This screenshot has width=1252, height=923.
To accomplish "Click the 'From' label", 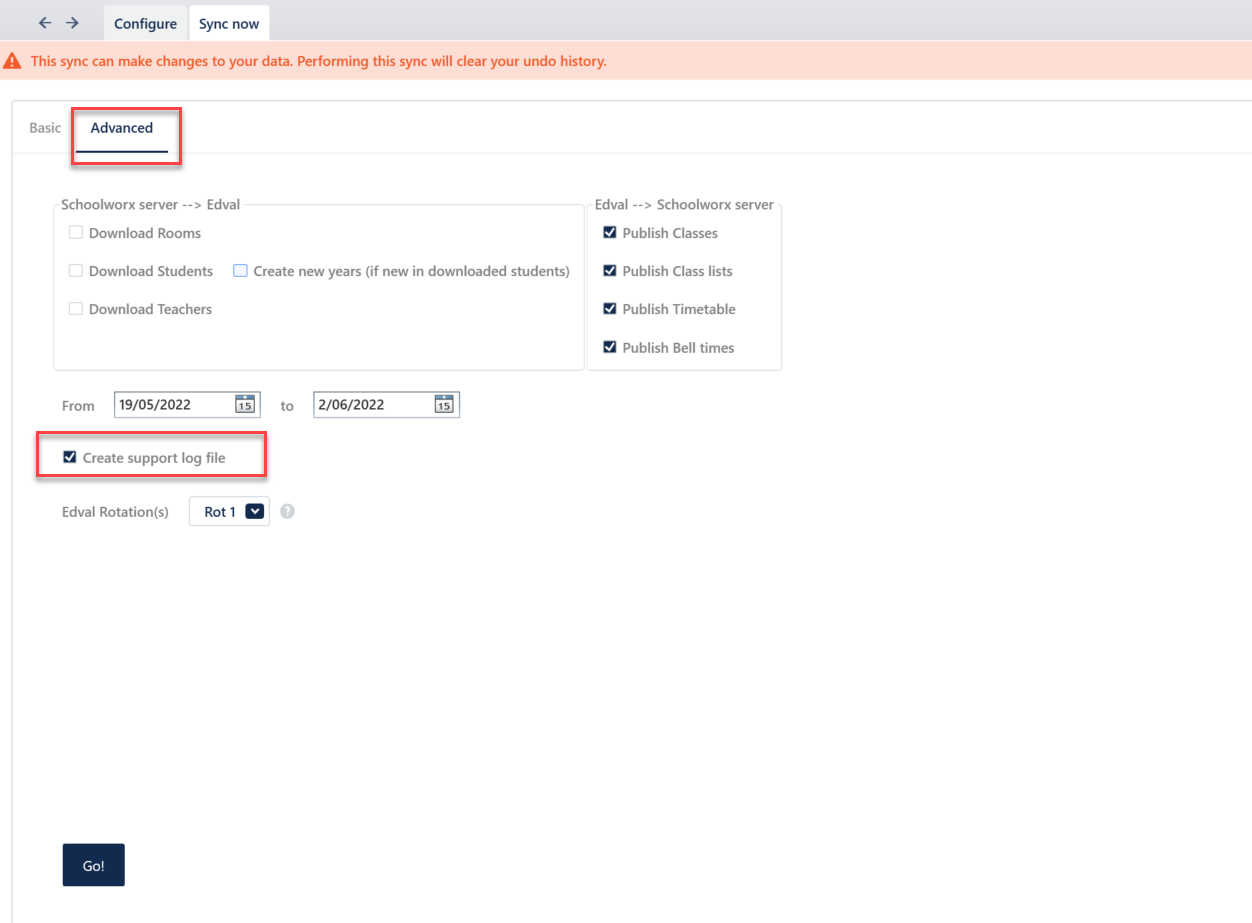I will pyautogui.click(x=78, y=406).
